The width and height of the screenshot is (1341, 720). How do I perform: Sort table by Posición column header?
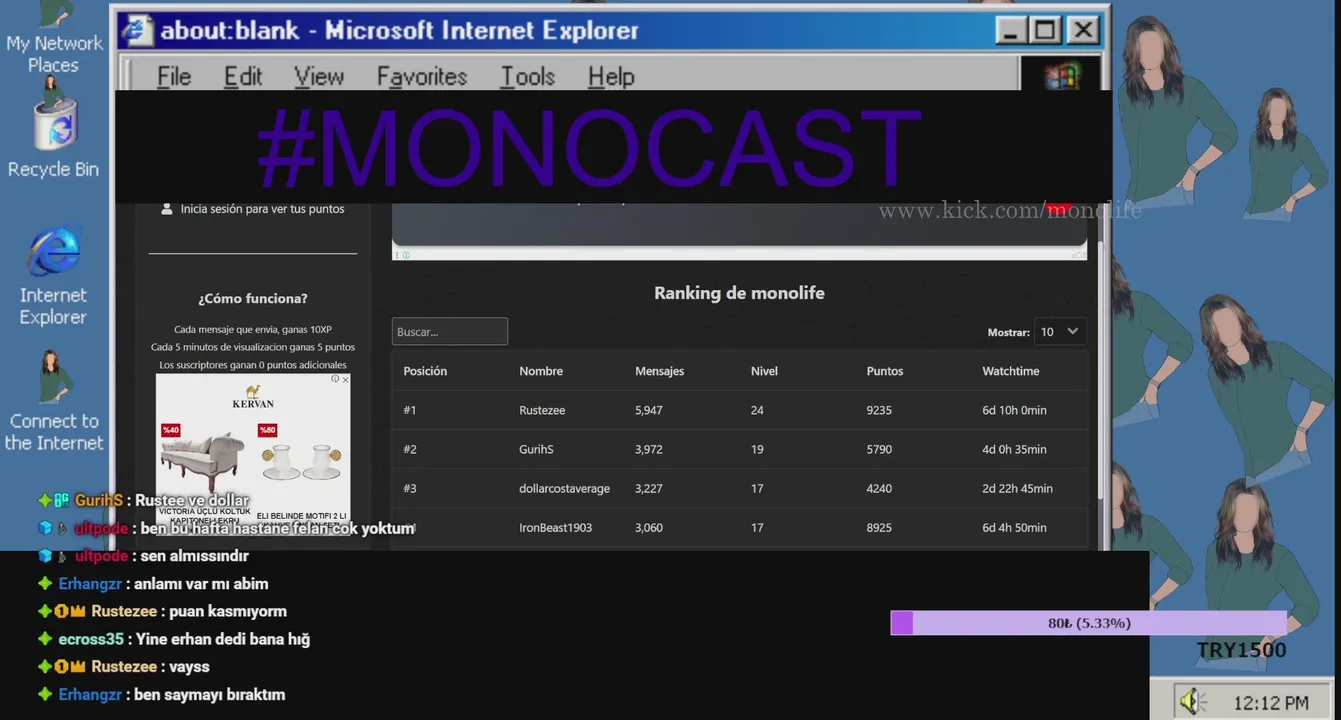pyautogui.click(x=425, y=371)
